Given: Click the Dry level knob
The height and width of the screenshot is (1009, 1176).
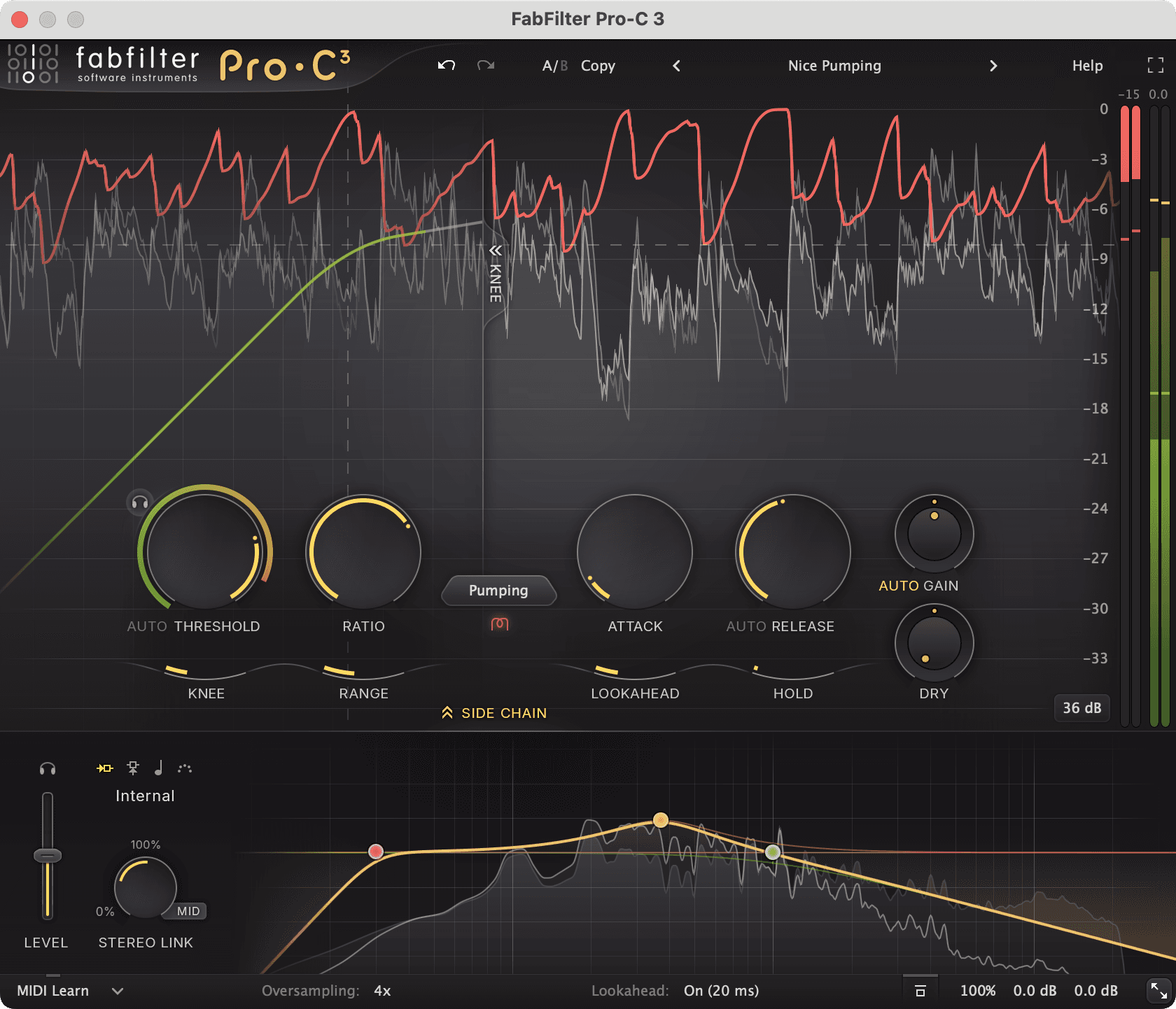Looking at the screenshot, I should click(934, 642).
